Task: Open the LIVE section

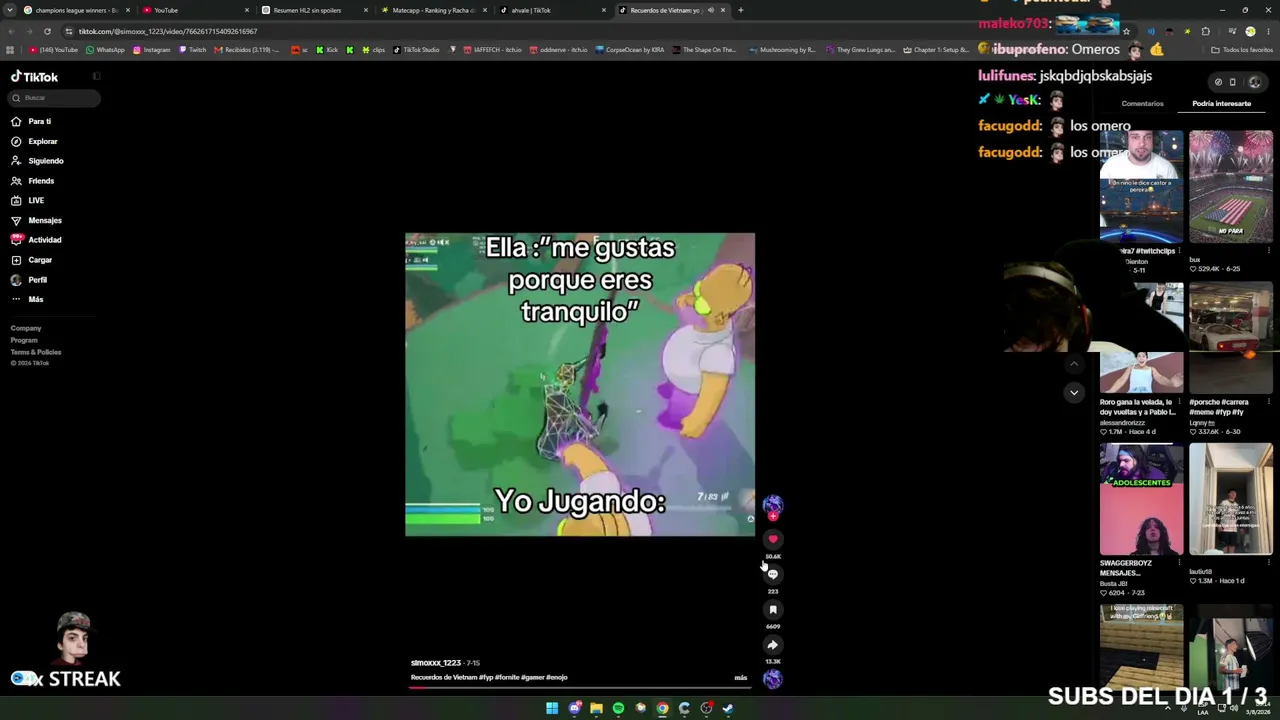Action: [x=36, y=200]
